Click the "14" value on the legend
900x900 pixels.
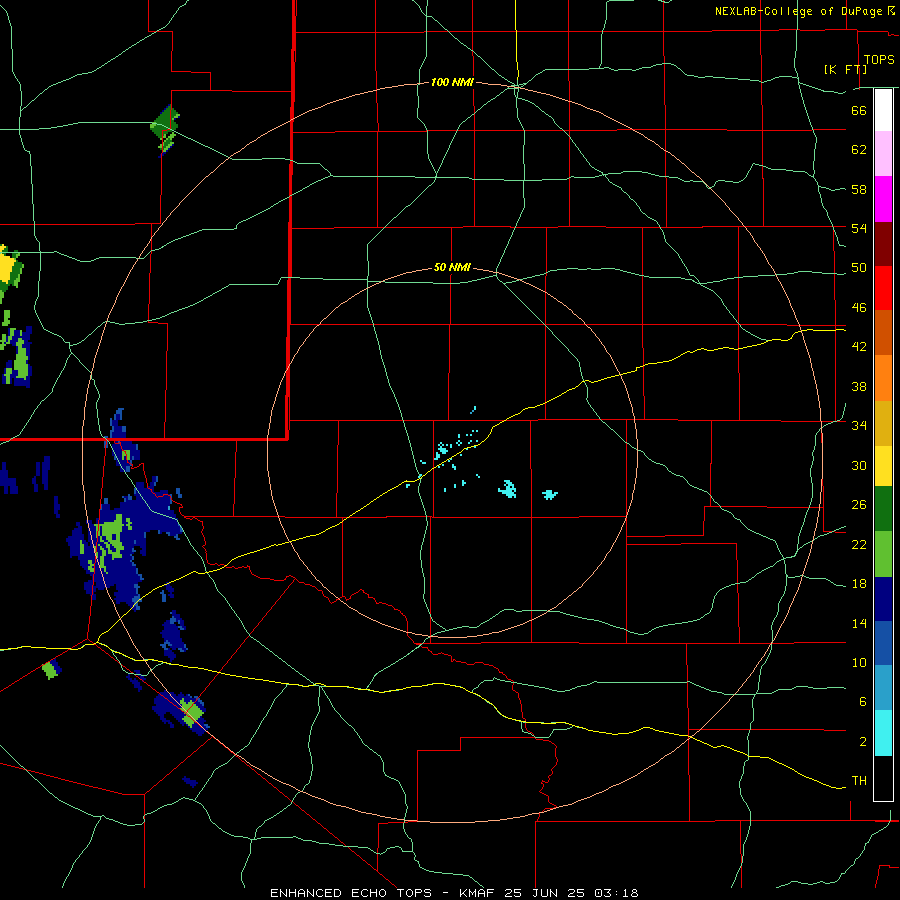tap(859, 623)
